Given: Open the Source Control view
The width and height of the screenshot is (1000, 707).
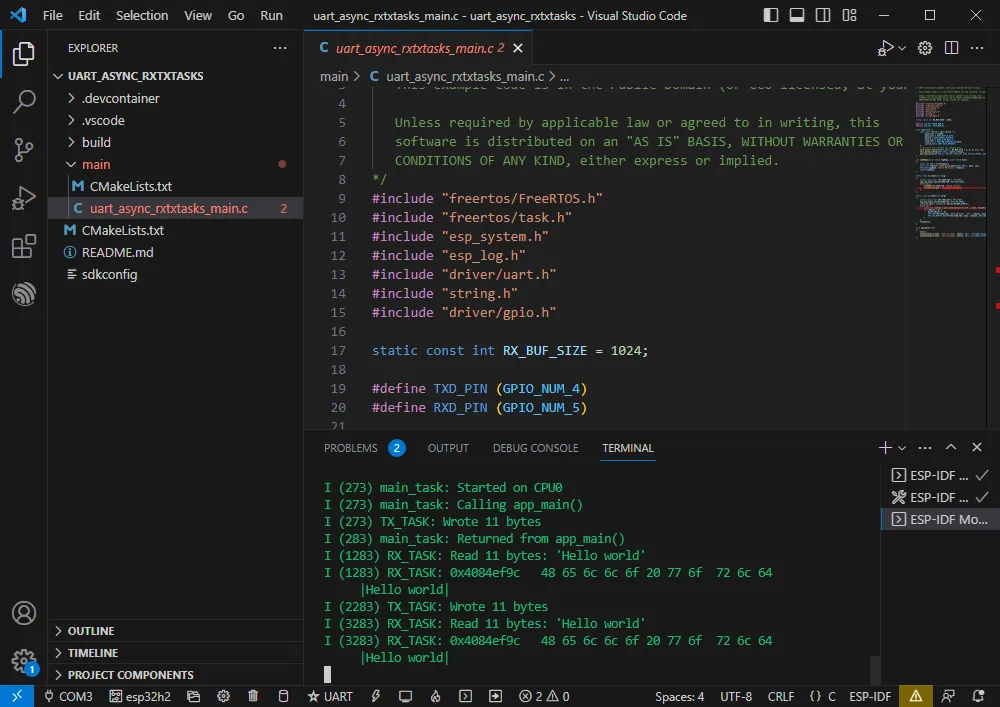Looking at the screenshot, I should pyautogui.click(x=24, y=150).
